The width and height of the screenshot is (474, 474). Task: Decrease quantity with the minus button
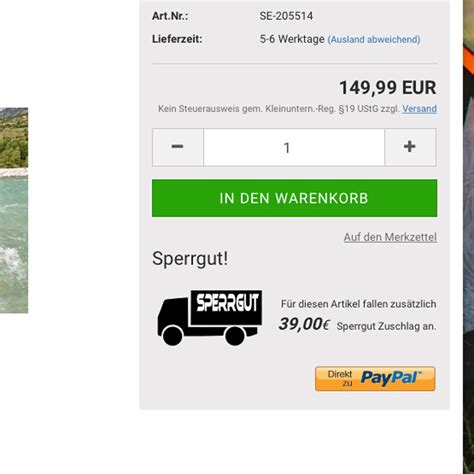178,147
